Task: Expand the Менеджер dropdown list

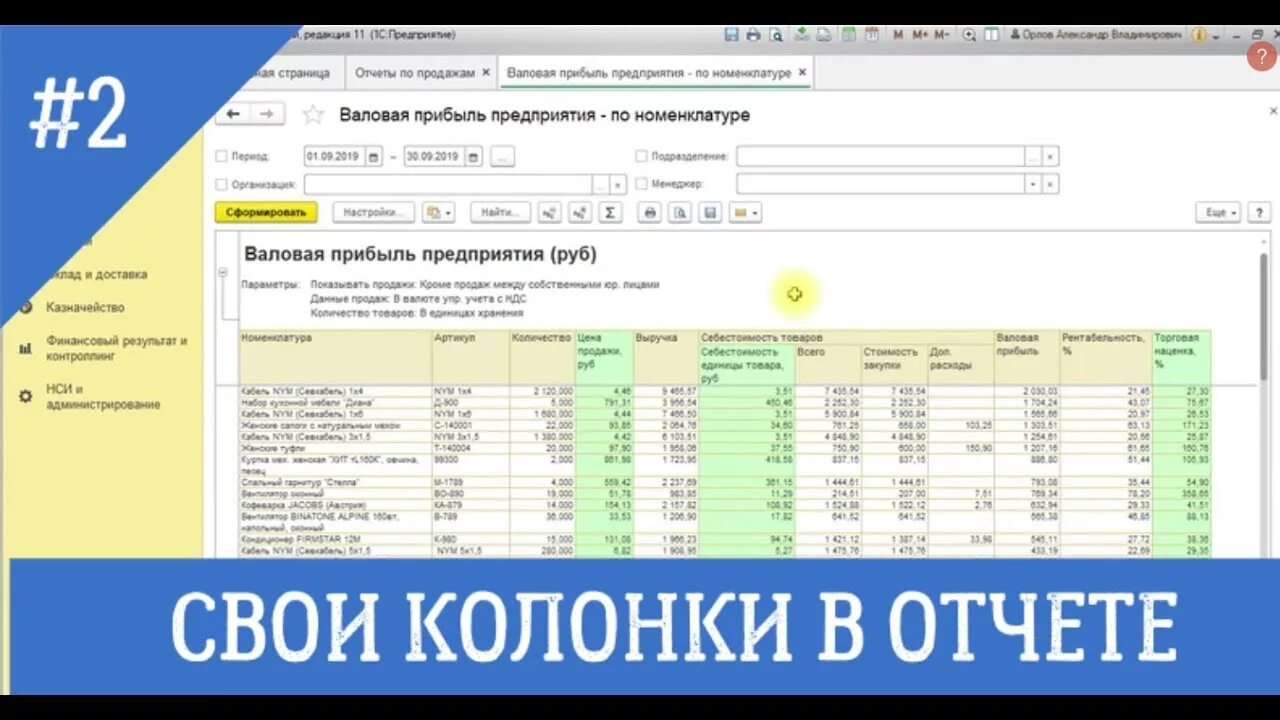Action: click(1033, 184)
